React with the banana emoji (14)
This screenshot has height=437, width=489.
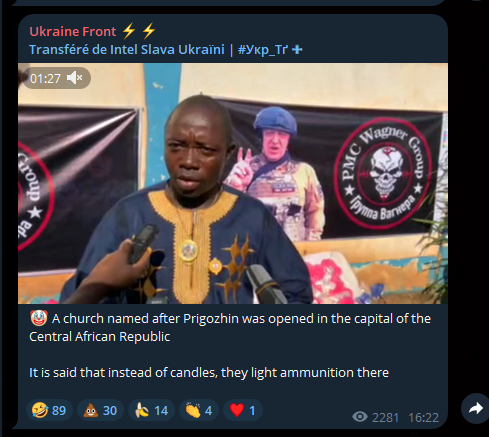[x=151, y=410]
